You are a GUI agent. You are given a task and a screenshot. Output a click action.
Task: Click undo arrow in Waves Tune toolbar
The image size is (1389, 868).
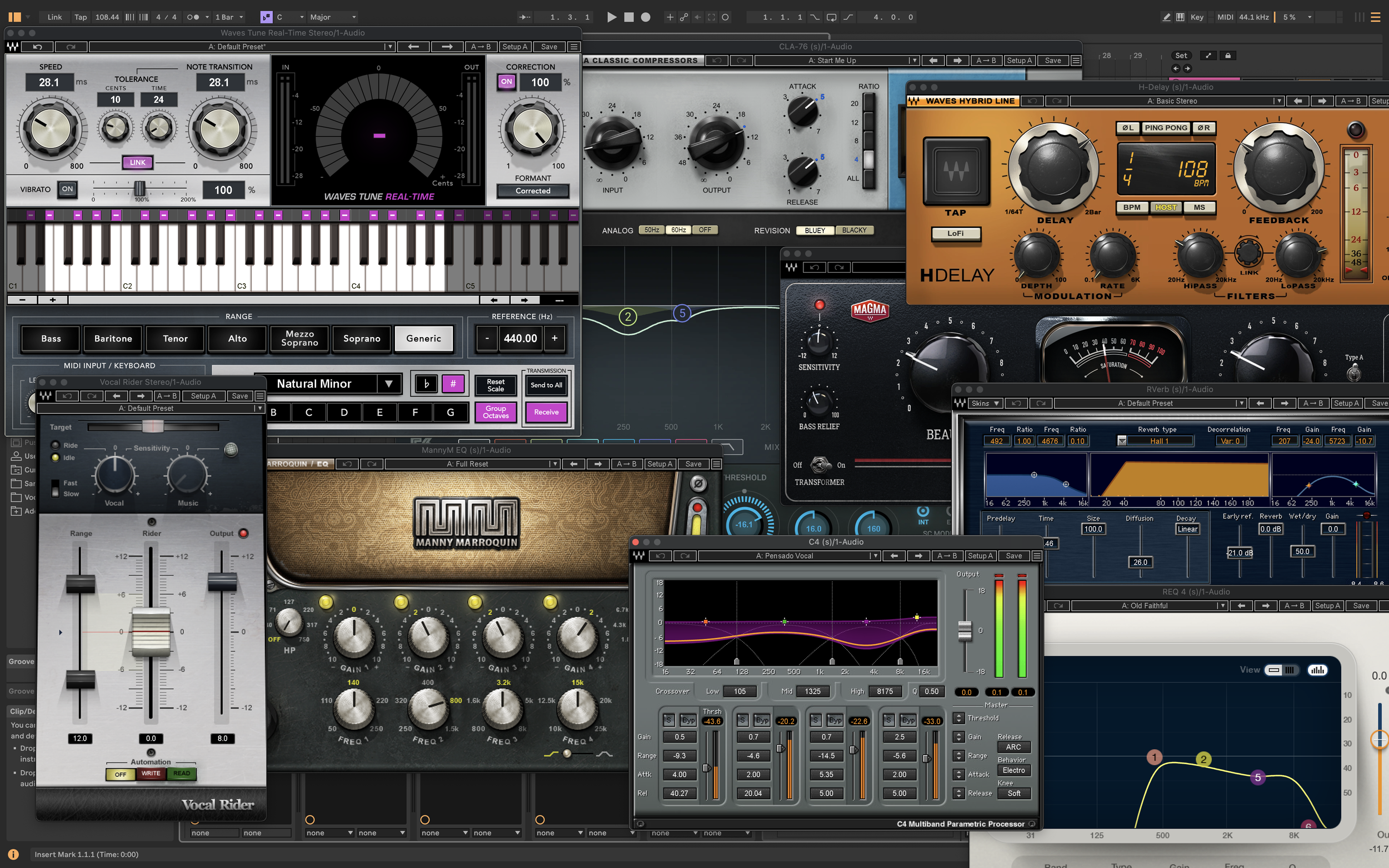click(38, 47)
